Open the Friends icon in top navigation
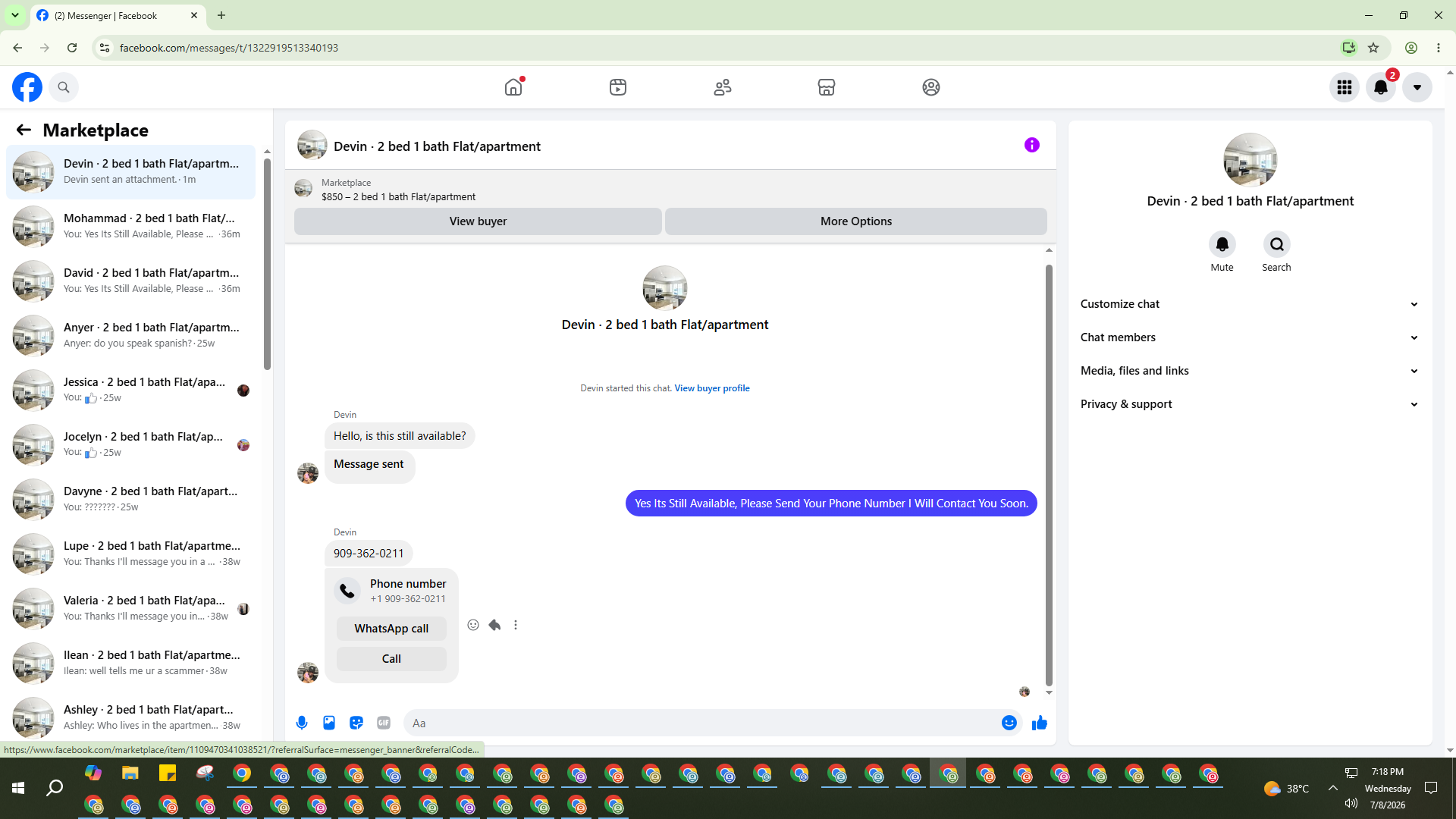This screenshot has height=819, width=1456. point(723,87)
